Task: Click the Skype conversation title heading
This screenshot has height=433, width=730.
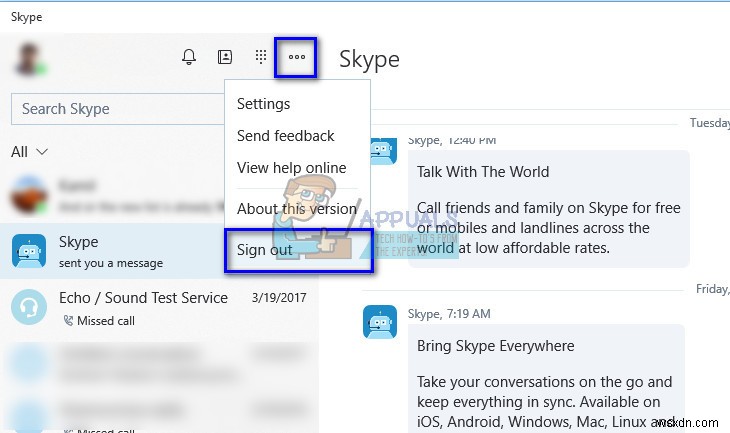Action: pyautogui.click(x=369, y=60)
